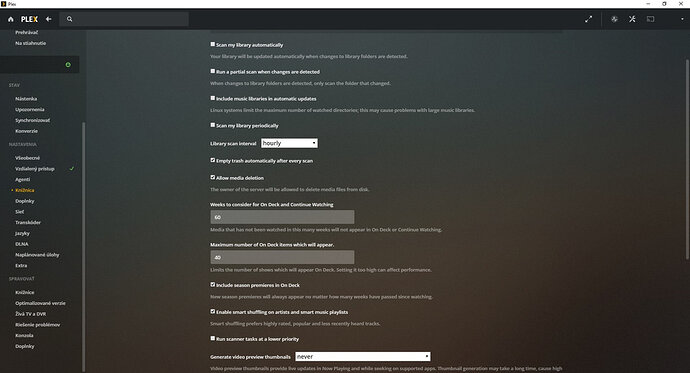The image size is (690, 373).
Task: Open Optimalizované verzie
Action: 40,303
